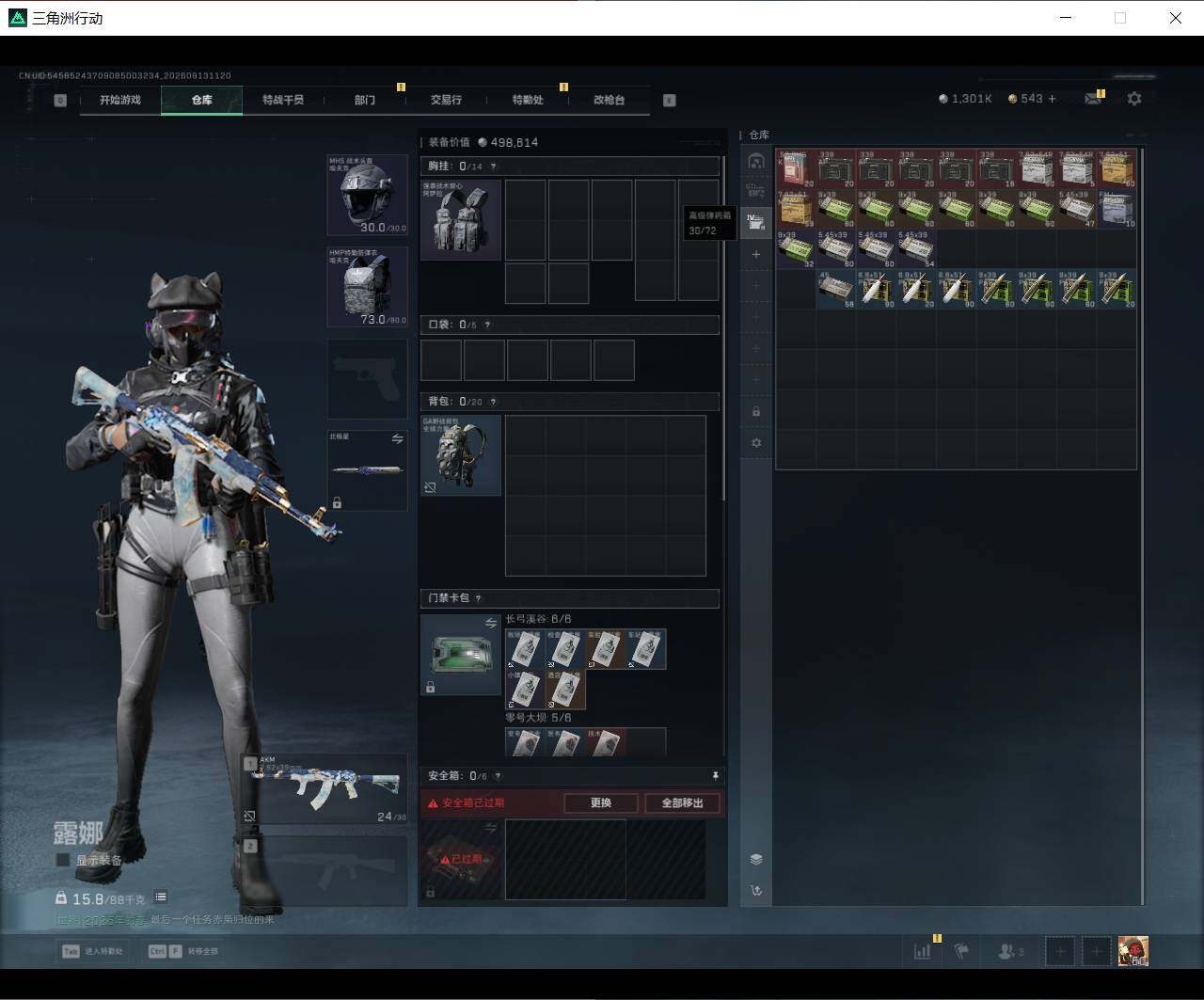The height and width of the screenshot is (1000, 1204).
Task: Click the 更换 button
Action: click(601, 803)
